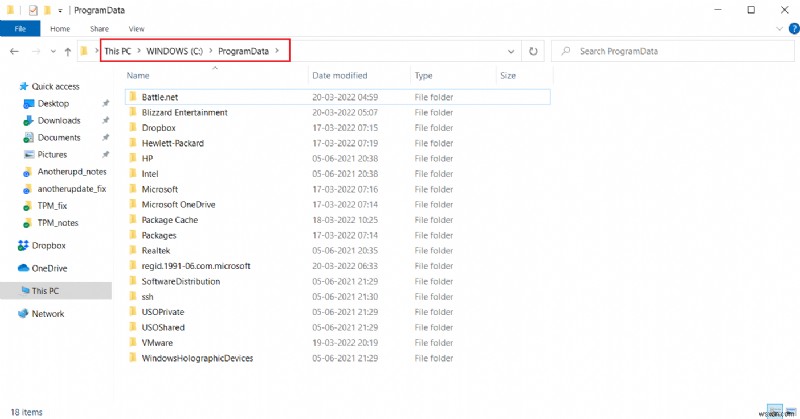Sort by the Name column header
The width and height of the screenshot is (800, 419).
tap(138, 76)
